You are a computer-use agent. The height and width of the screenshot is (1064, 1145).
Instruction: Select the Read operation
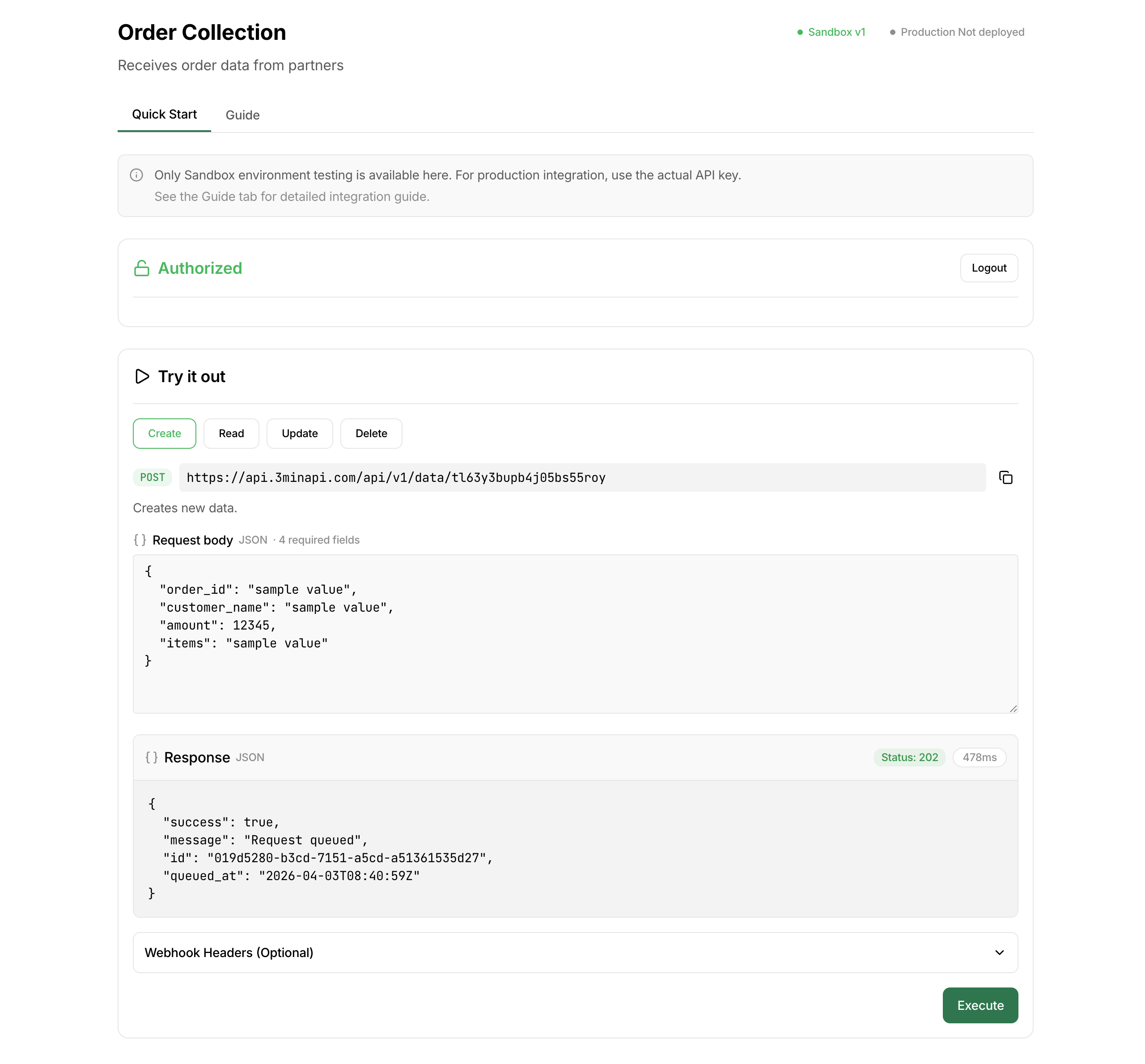231,433
